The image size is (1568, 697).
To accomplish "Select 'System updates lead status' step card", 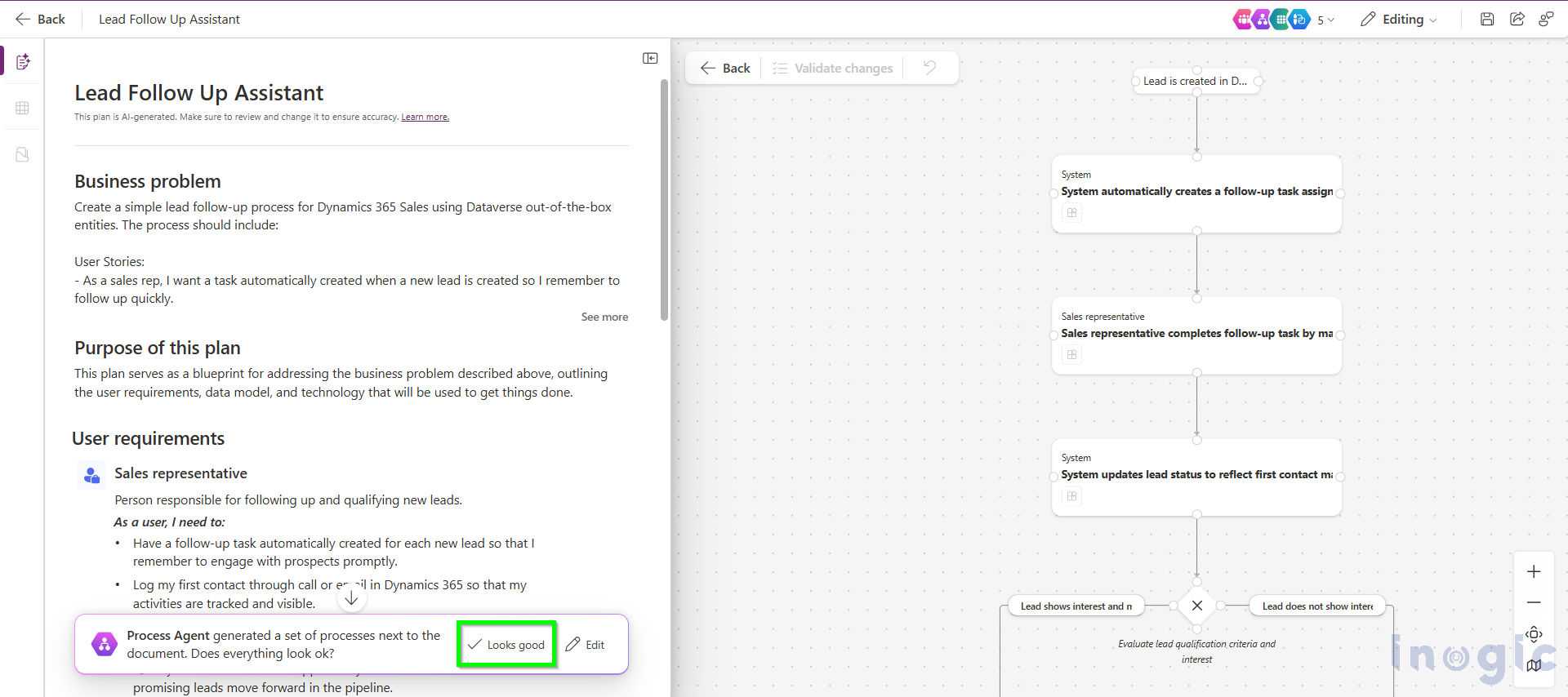I will point(1196,477).
